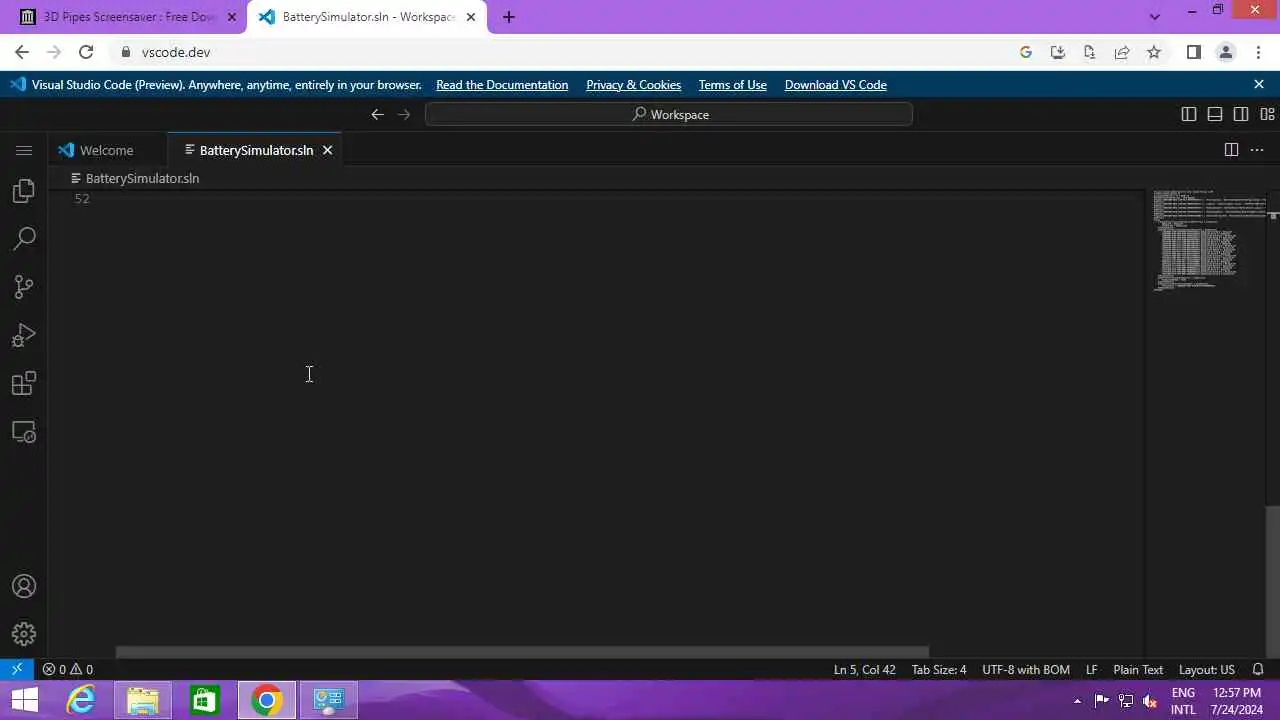Toggle the bottom panel
The width and height of the screenshot is (1280, 720).
point(1215,114)
